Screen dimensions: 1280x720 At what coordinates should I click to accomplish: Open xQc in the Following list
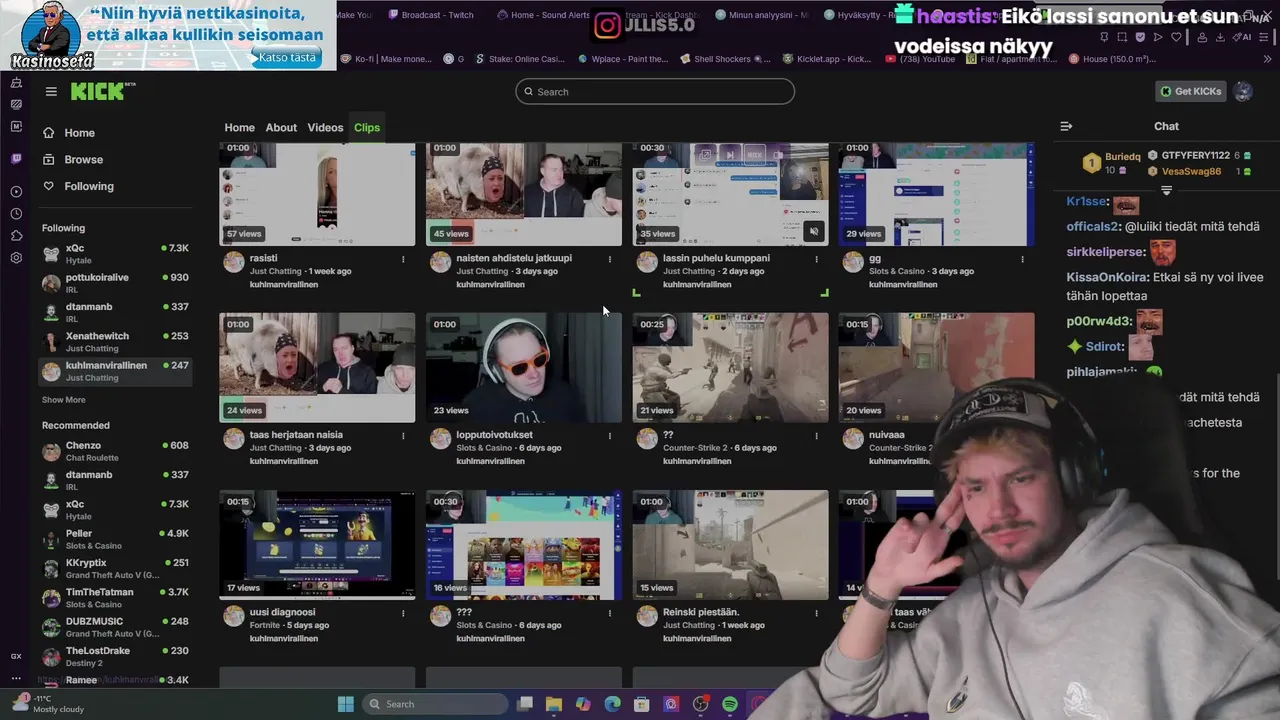[x=115, y=253]
